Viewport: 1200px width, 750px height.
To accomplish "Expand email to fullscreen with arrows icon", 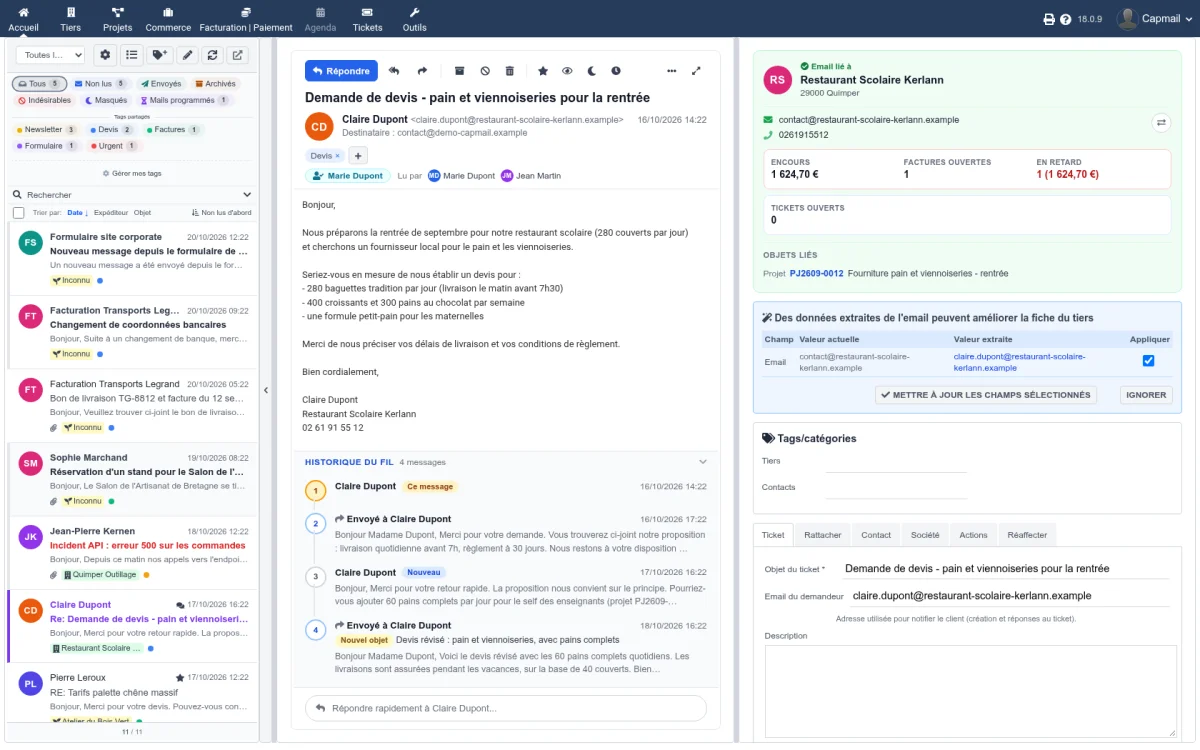I will (x=697, y=71).
